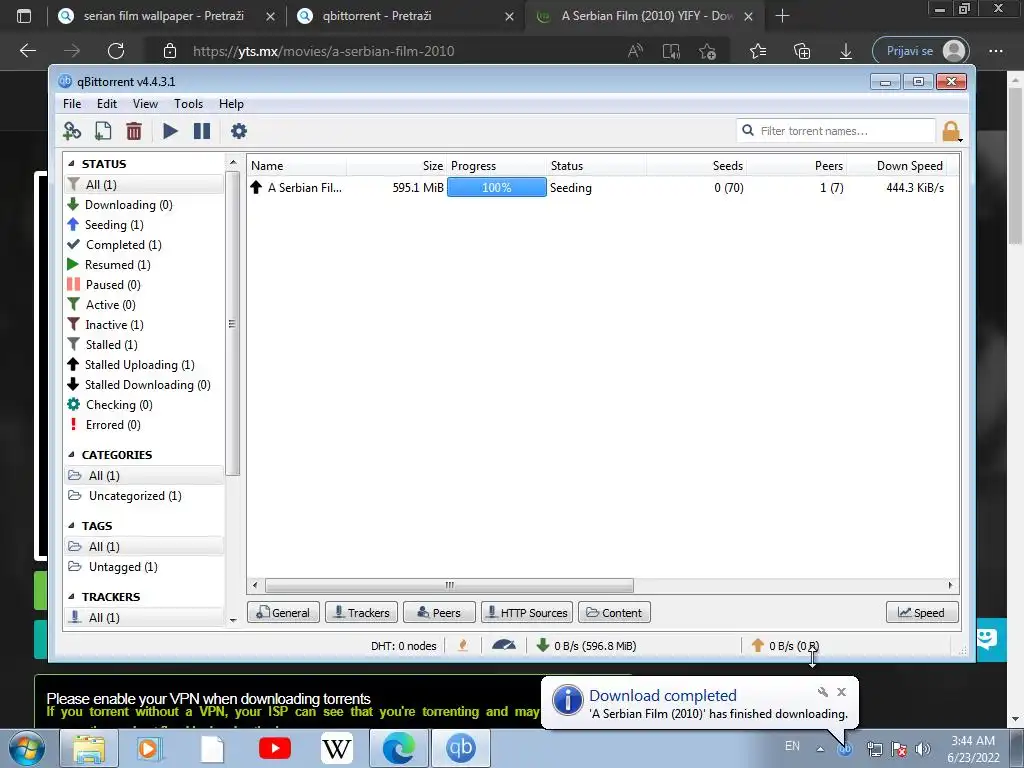Collapse the TAGS section
Image resolution: width=1024 pixels, height=768 pixels.
[x=71, y=526]
